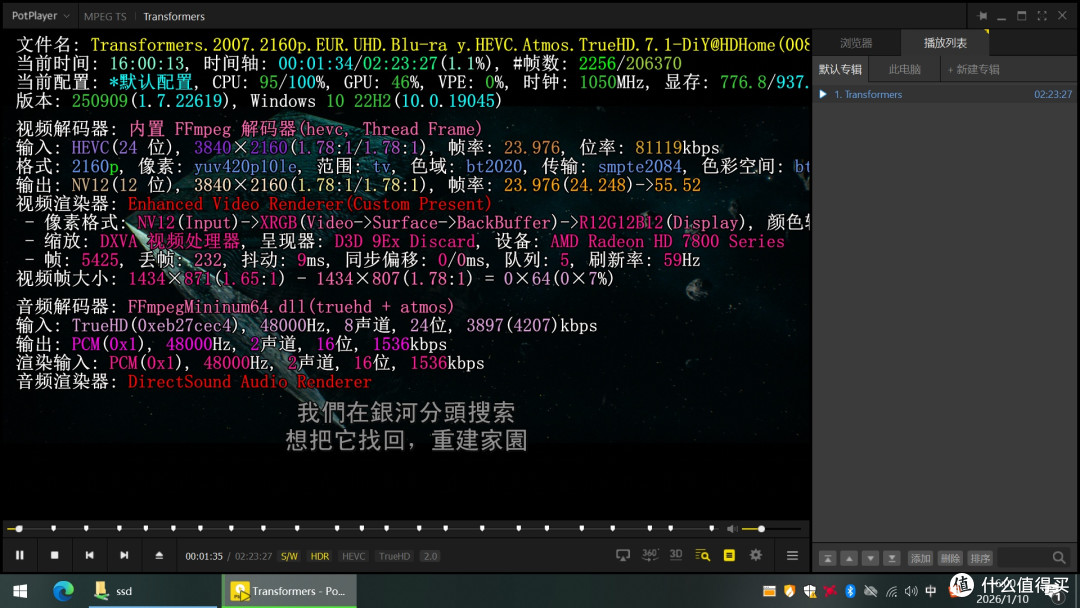Stop the video with the stop button
1080x608 pixels.
point(54,555)
